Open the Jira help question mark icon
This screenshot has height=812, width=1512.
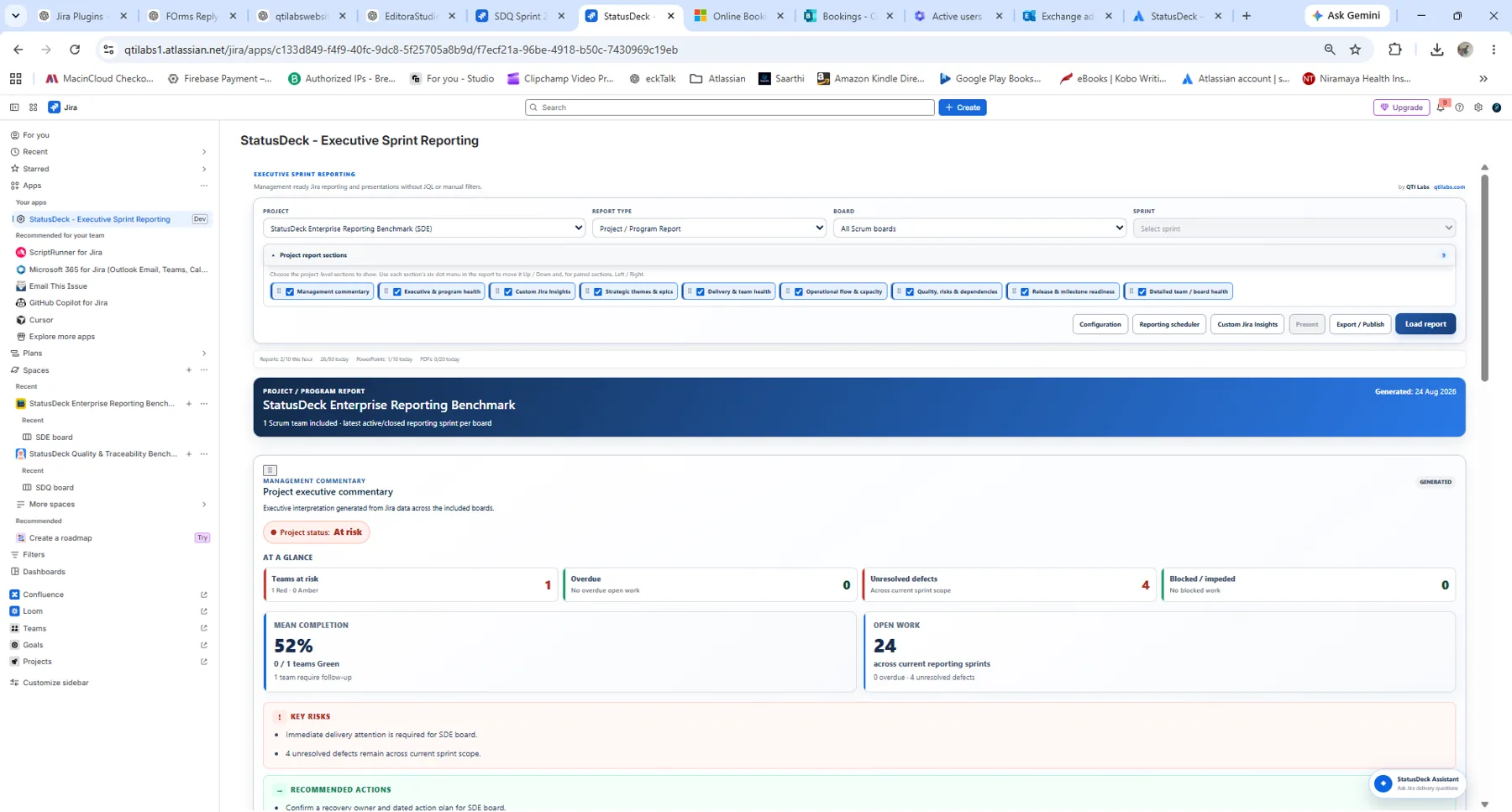pyautogui.click(x=1460, y=107)
